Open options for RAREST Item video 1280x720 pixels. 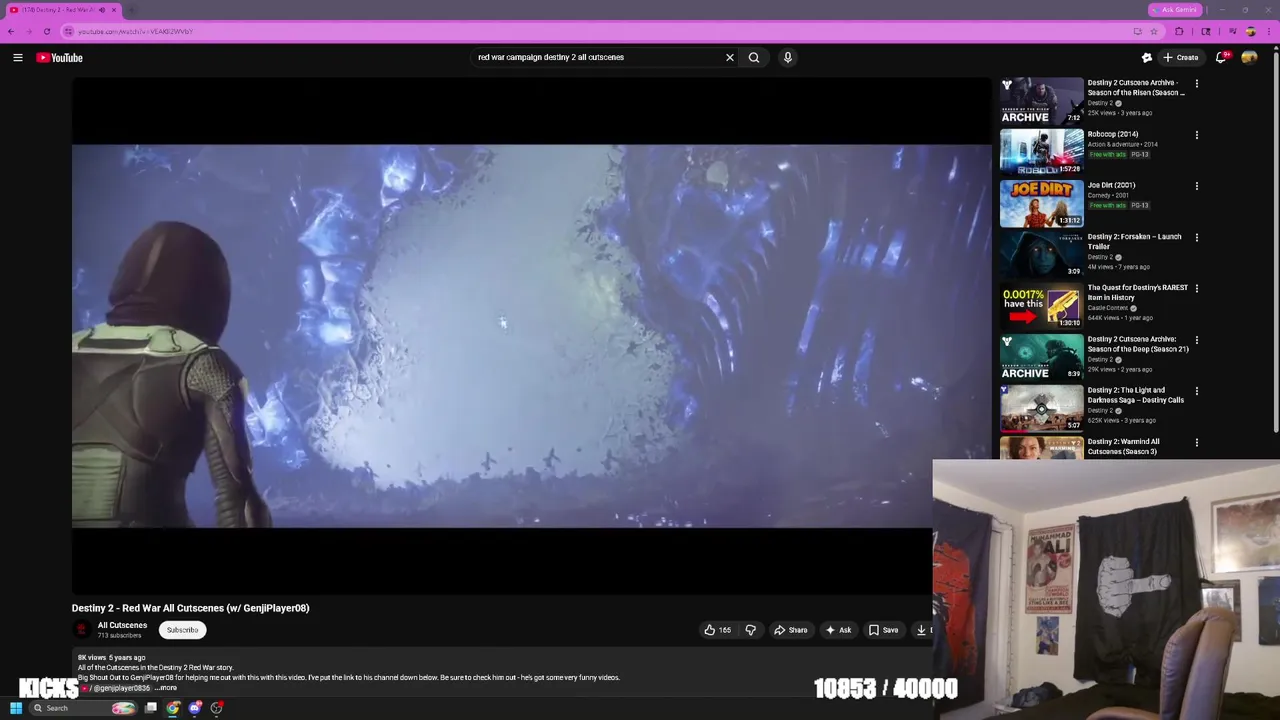point(1196,289)
